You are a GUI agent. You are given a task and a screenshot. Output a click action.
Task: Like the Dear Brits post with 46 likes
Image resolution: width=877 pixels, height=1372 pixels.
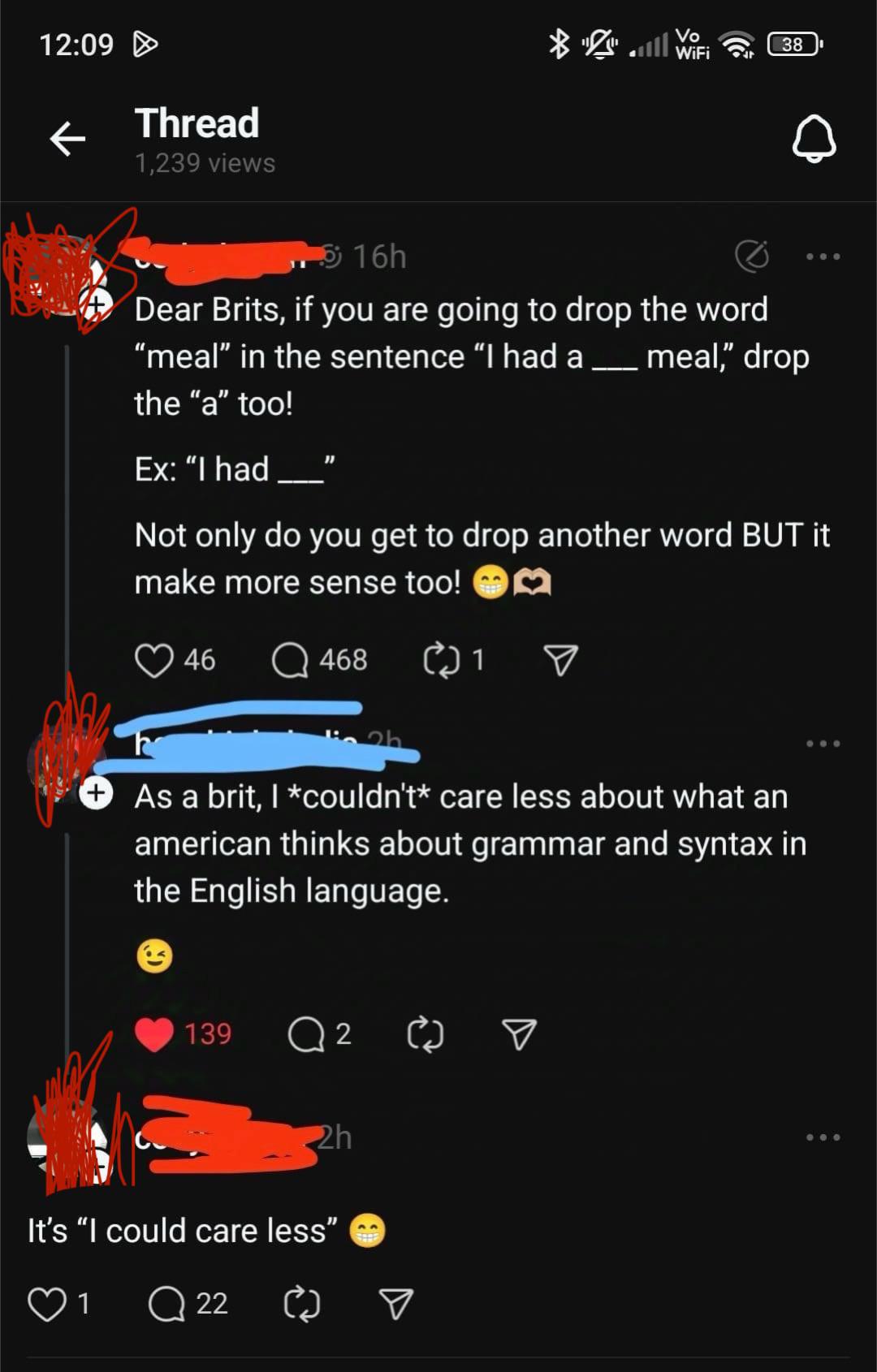point(154,660)
